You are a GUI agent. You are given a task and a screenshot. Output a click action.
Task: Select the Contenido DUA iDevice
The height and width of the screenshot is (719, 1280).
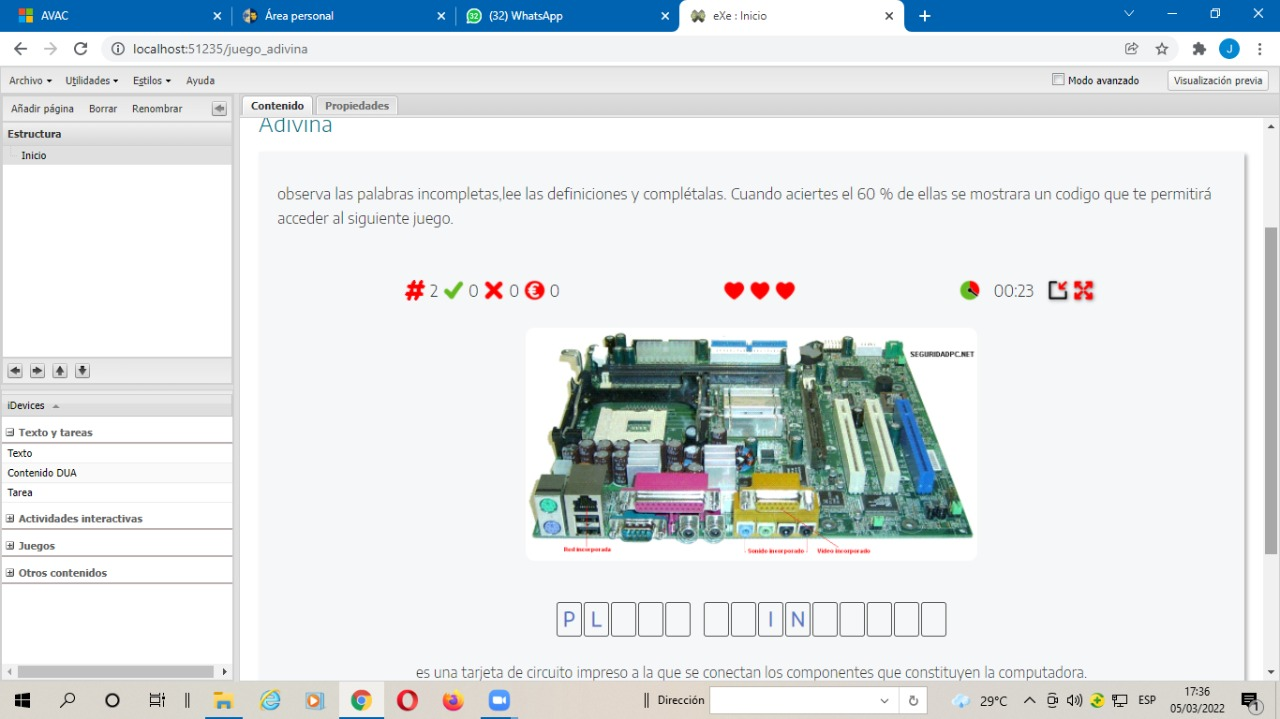pos(117,473)
